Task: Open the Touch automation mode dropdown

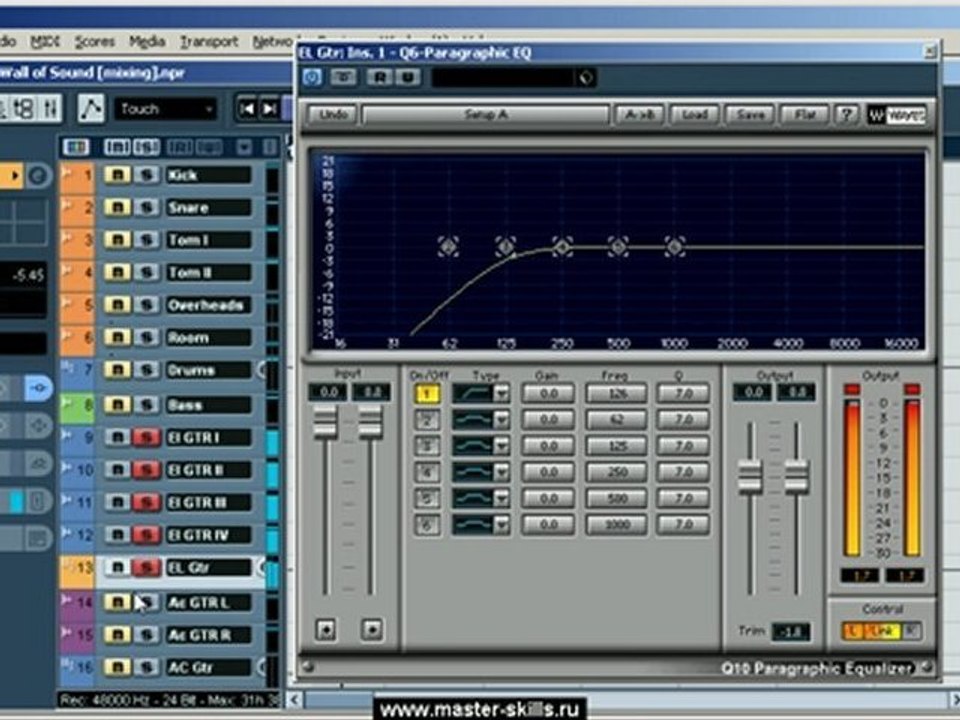Action: coord(166,109)
